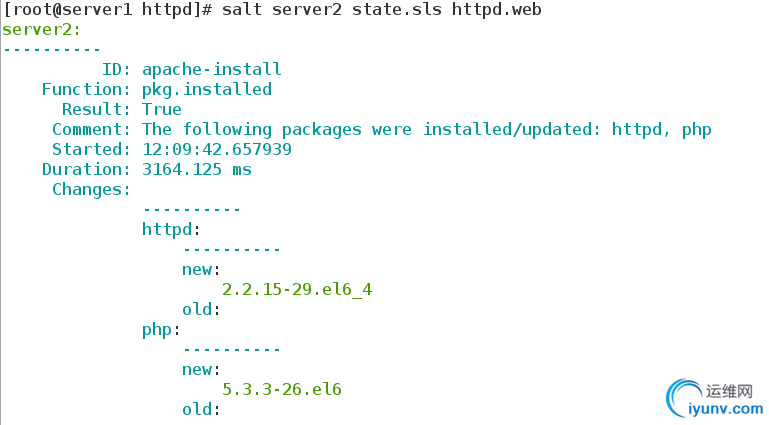Click the iyunv.com watermark logo icon

(x=685, y=398)
